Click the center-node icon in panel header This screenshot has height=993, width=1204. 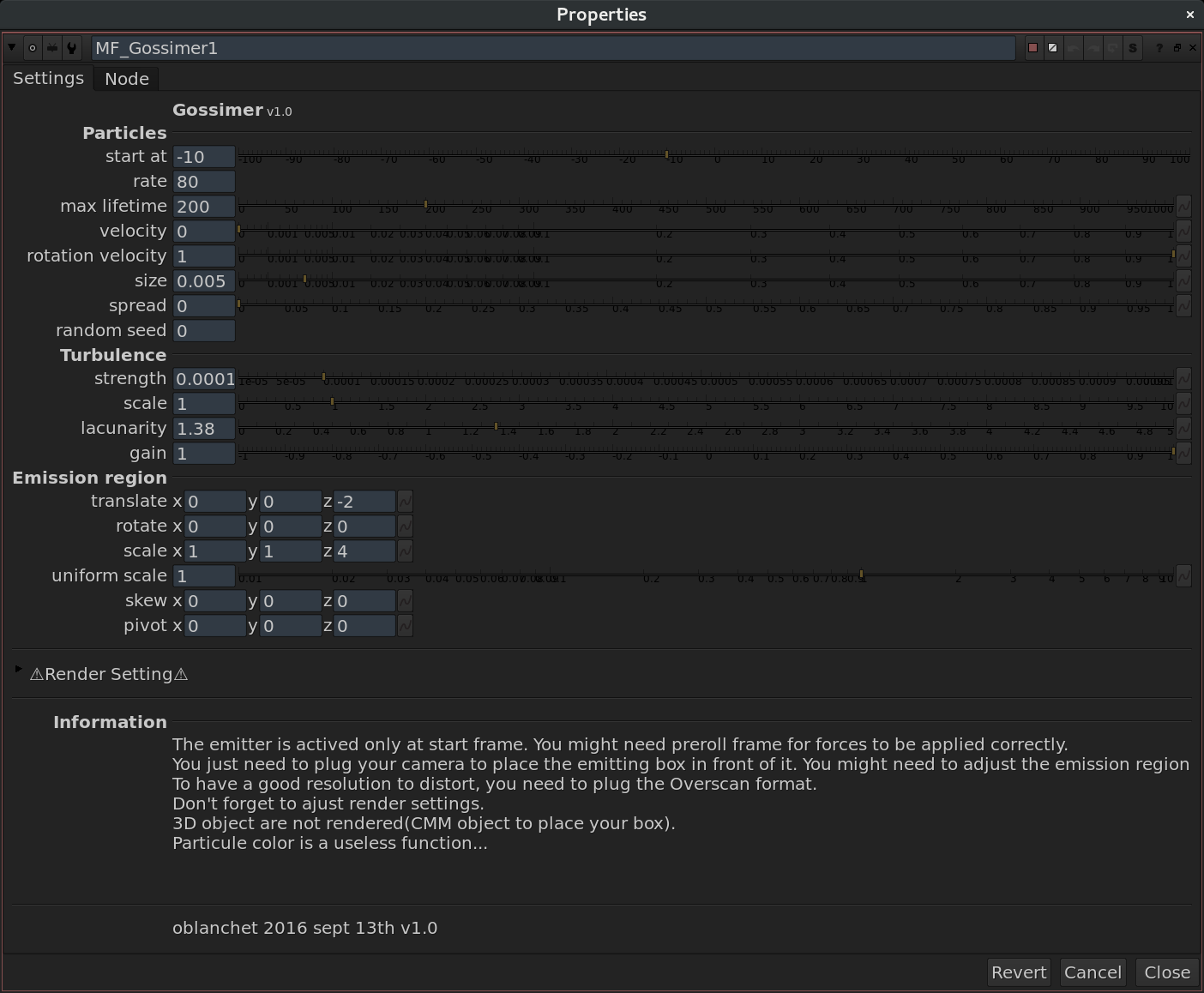pos(33,48)
